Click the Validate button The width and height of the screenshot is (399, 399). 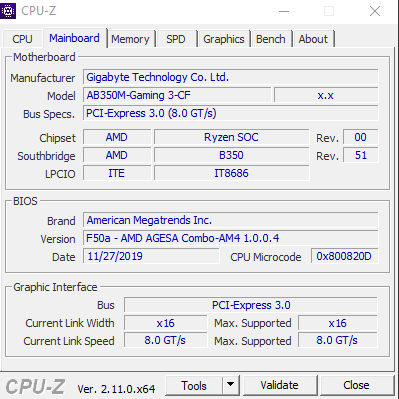pos(279,386)
